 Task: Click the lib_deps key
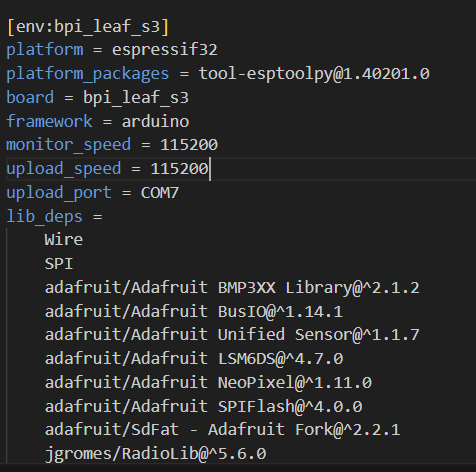pos(44,217)
